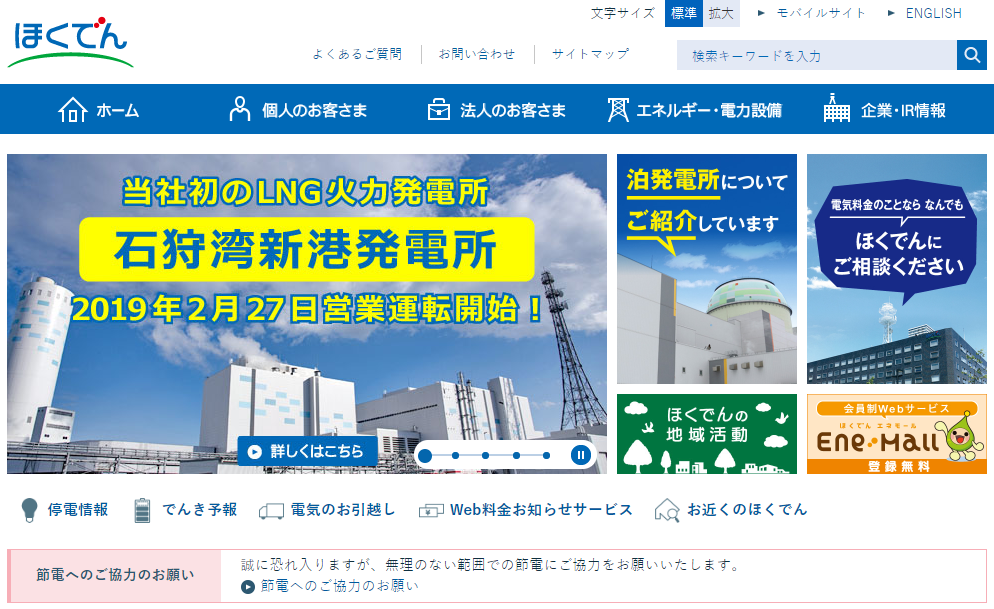Image resolution: width=994 pixels, height=609 pixels.
Task: Click the building icon beside 企業・IR情報
Action: (x=837, y=108)
